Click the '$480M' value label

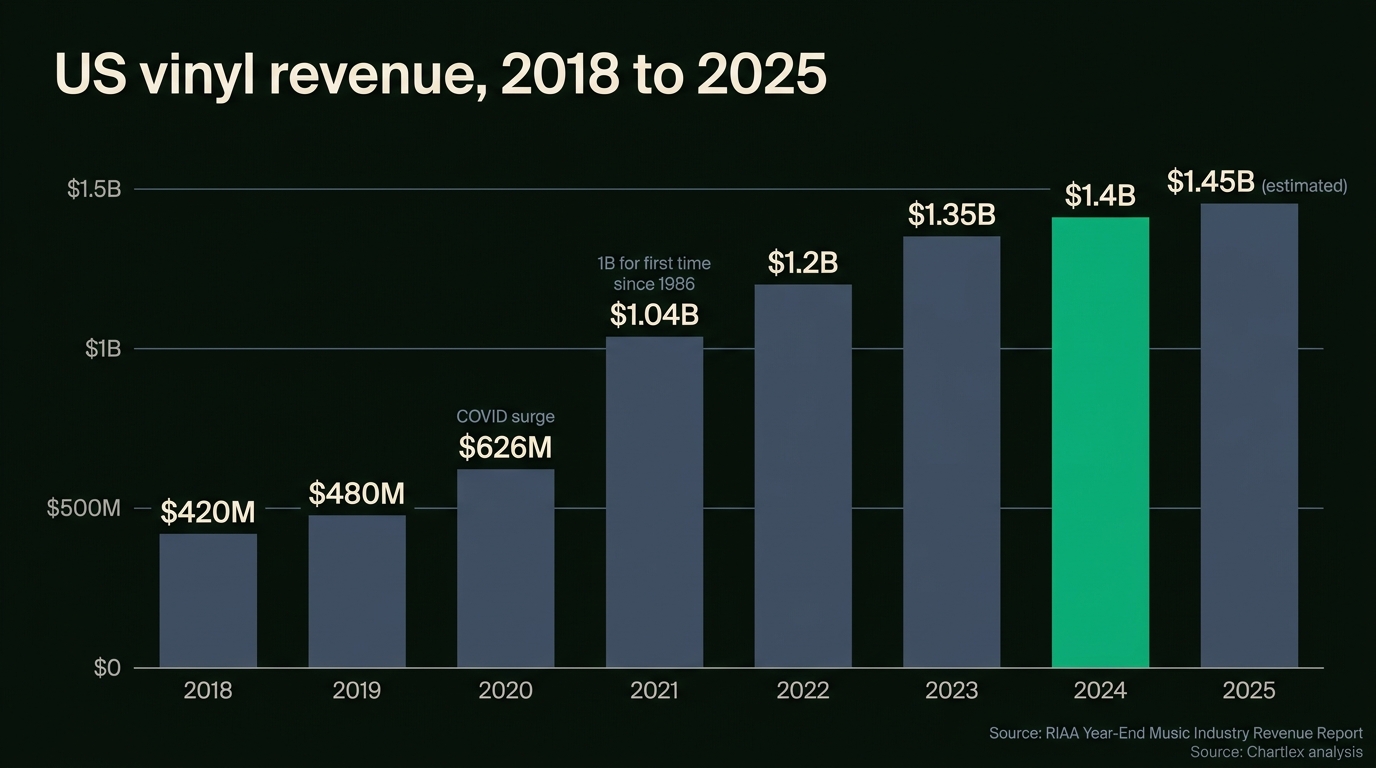357,493
